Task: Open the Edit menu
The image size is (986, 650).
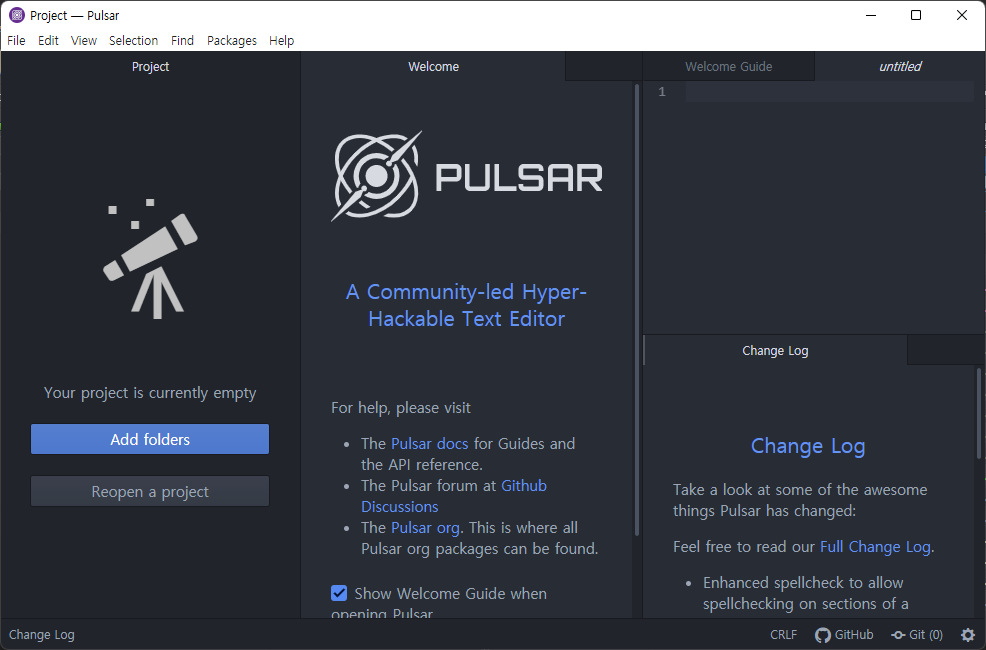Action: click(48, 40)
